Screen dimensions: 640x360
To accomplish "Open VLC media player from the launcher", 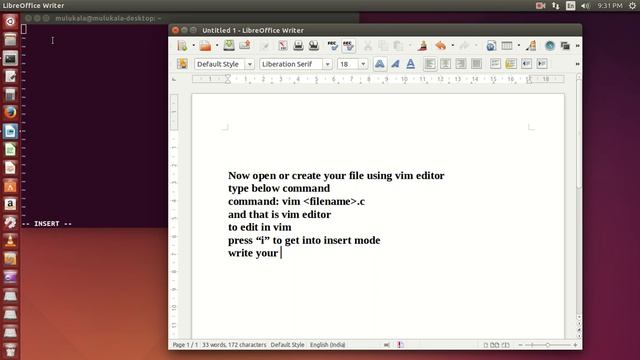I will tap(10, 240).
